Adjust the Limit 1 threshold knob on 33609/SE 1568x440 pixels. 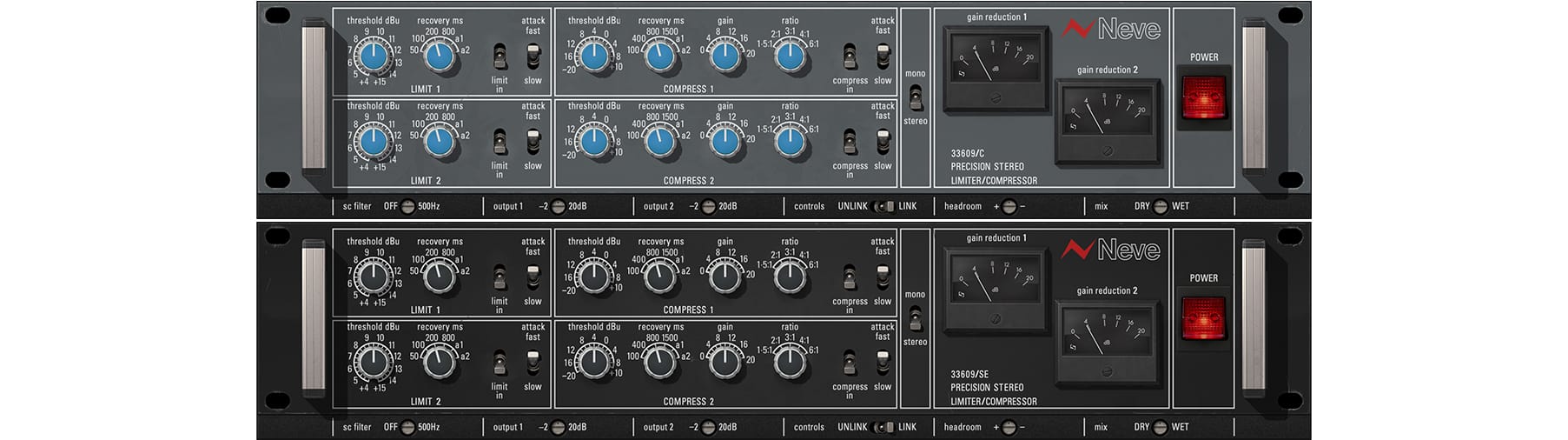tap(374, 277)
